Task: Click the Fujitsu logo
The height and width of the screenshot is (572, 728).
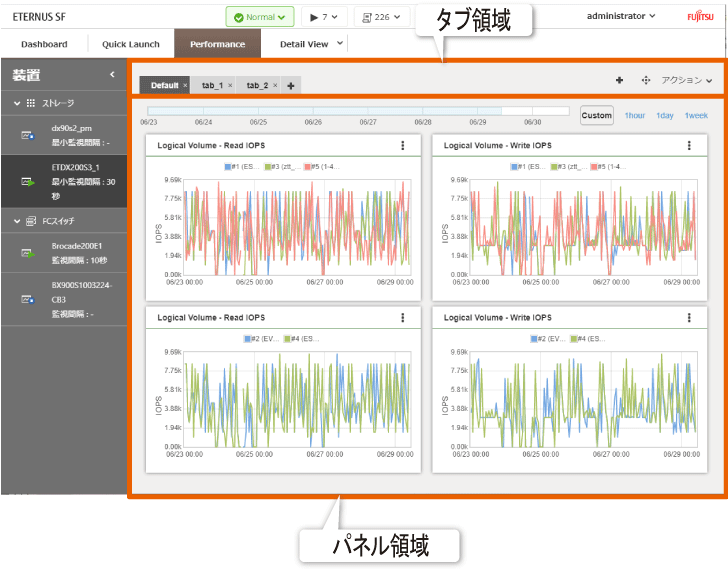Action: coord(700,17)
